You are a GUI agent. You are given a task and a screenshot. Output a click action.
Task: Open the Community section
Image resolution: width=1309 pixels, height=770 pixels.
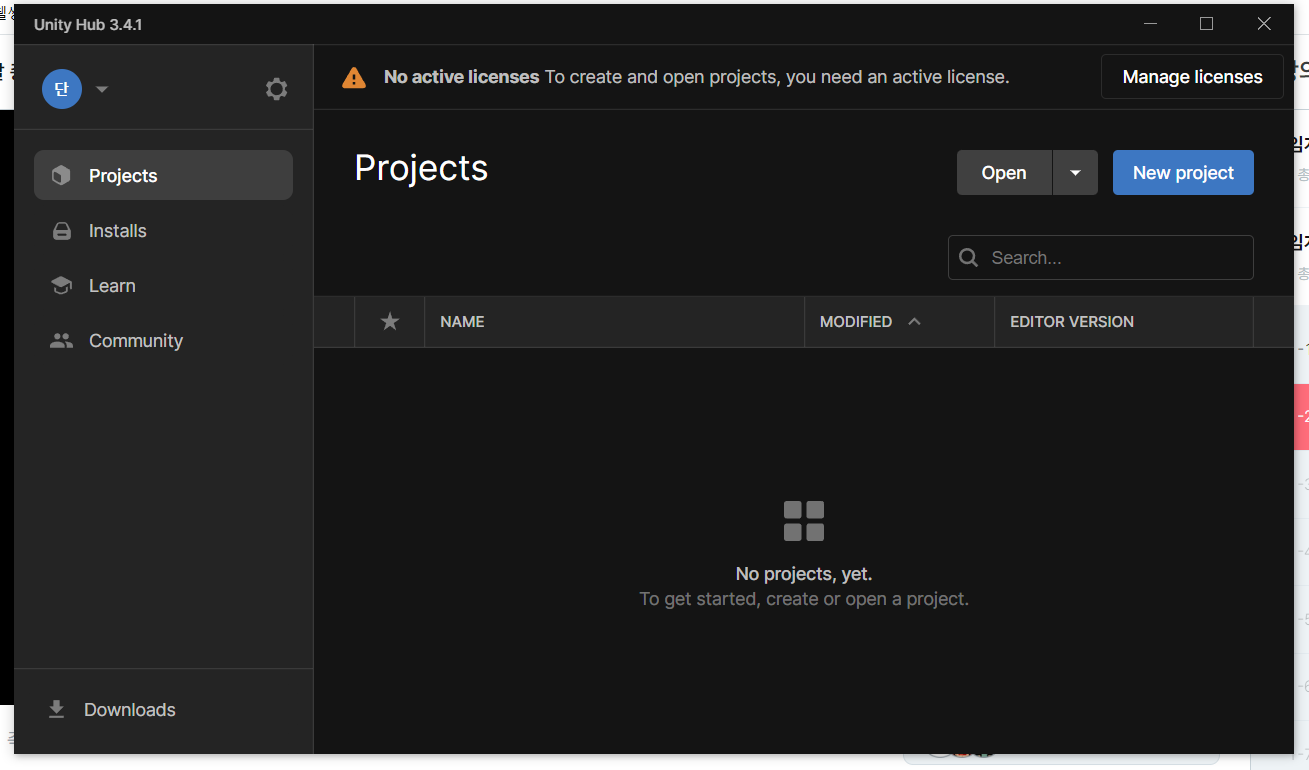(x=163, y=341)
